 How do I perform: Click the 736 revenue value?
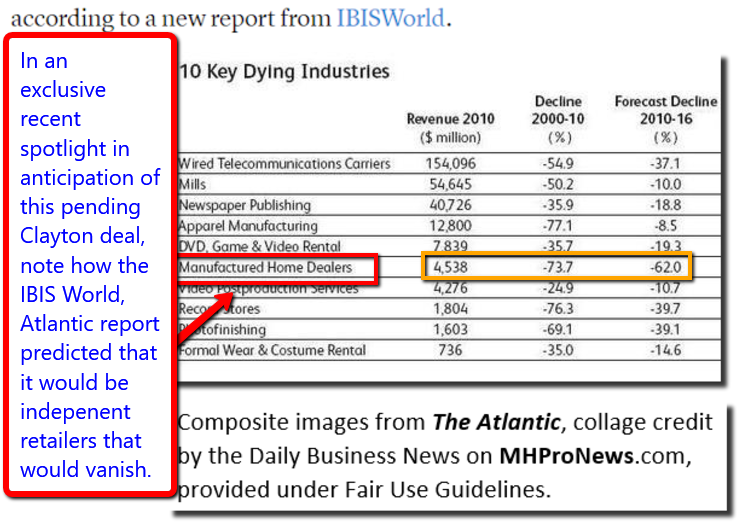click(x=450, y=351)
